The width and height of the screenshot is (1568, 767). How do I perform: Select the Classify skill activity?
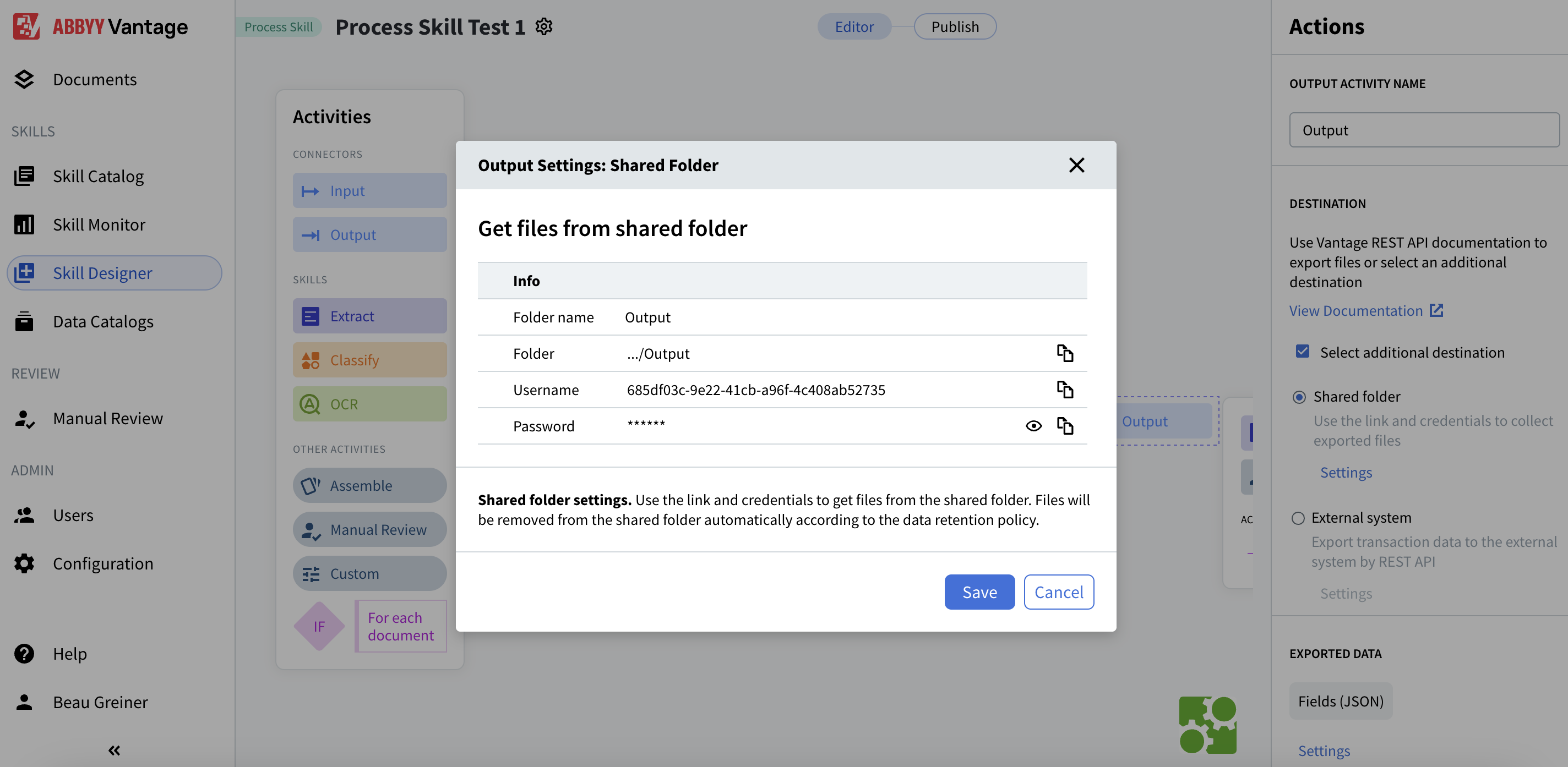369,359
